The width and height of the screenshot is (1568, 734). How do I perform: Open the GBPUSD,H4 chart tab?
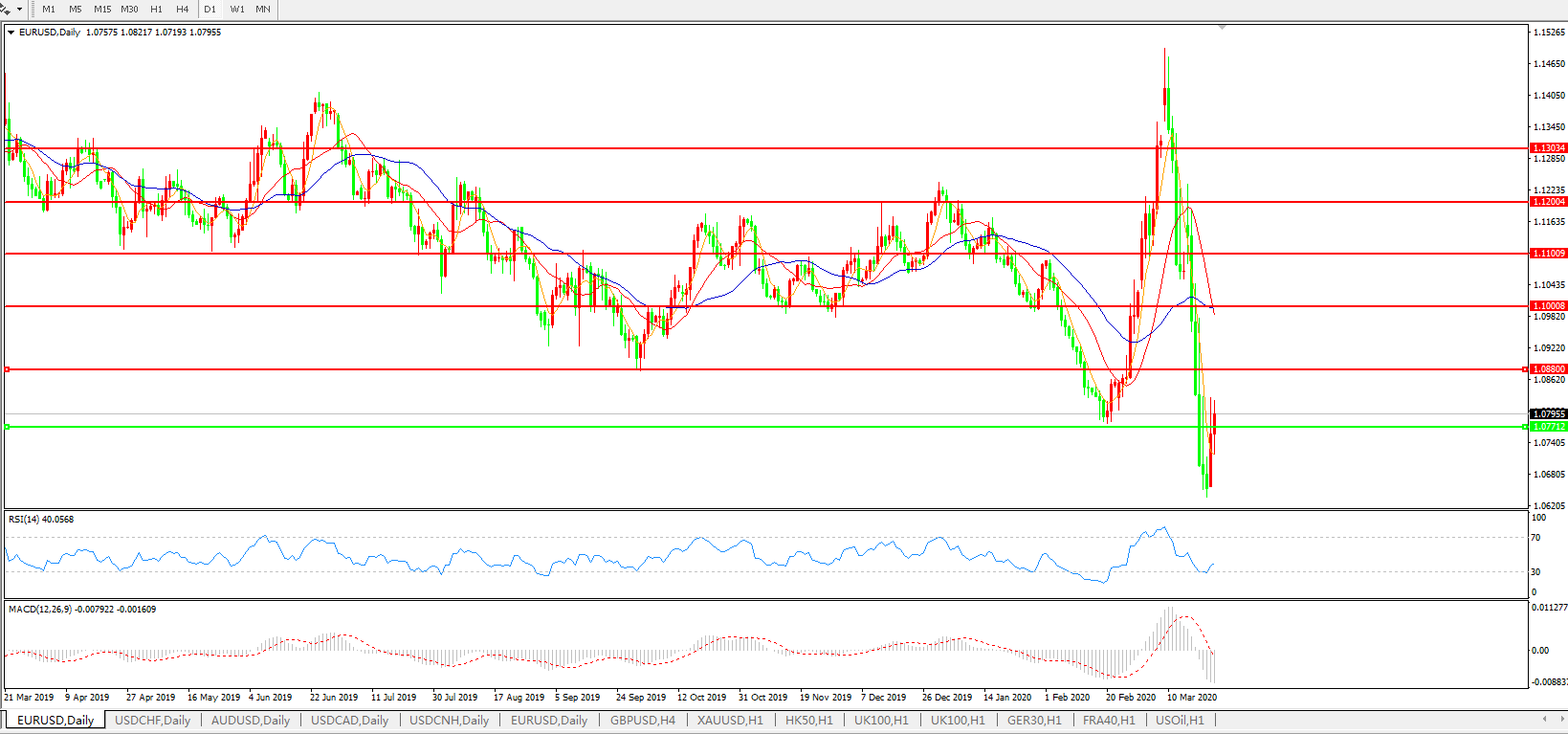[642, 721]
